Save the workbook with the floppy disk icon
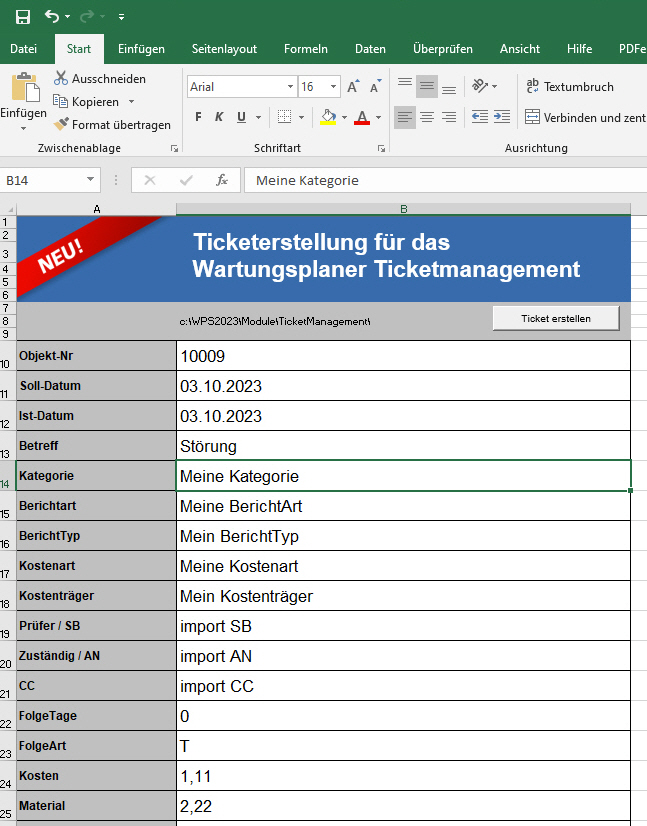Viewport: 647px width, 826px height. (23, 17)
